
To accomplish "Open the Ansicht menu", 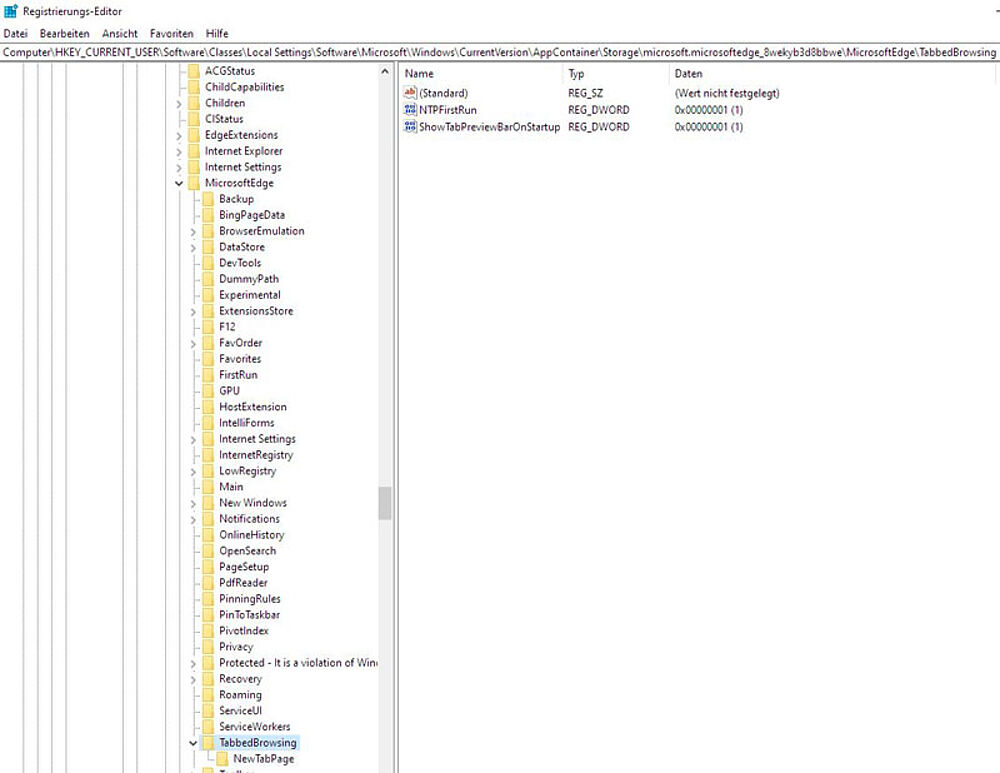I will pos(119,34).
